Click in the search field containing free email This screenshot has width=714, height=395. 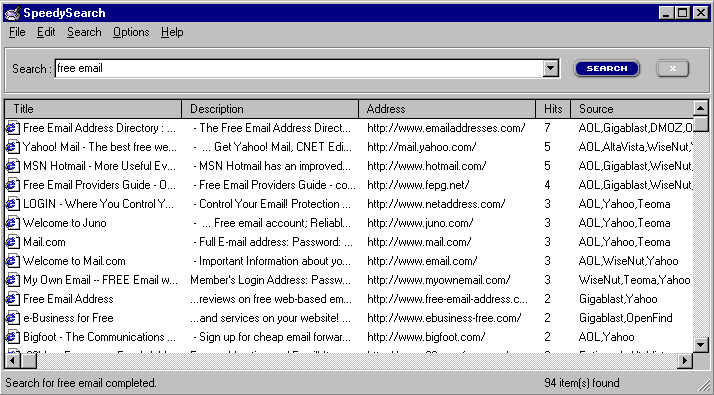pyautogui.click(x=299, y=68)
